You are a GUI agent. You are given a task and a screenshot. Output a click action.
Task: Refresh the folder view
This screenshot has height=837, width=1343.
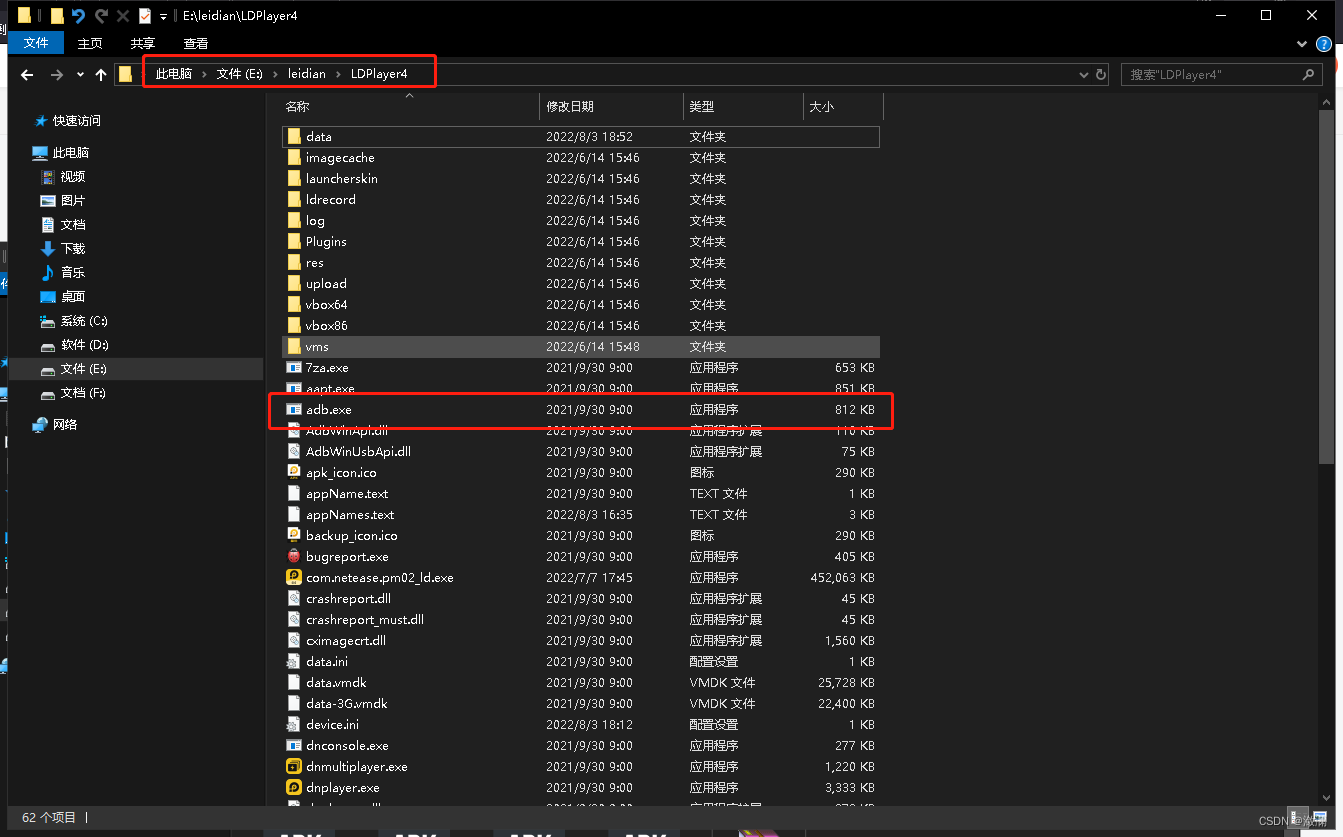coord(1101,75)
